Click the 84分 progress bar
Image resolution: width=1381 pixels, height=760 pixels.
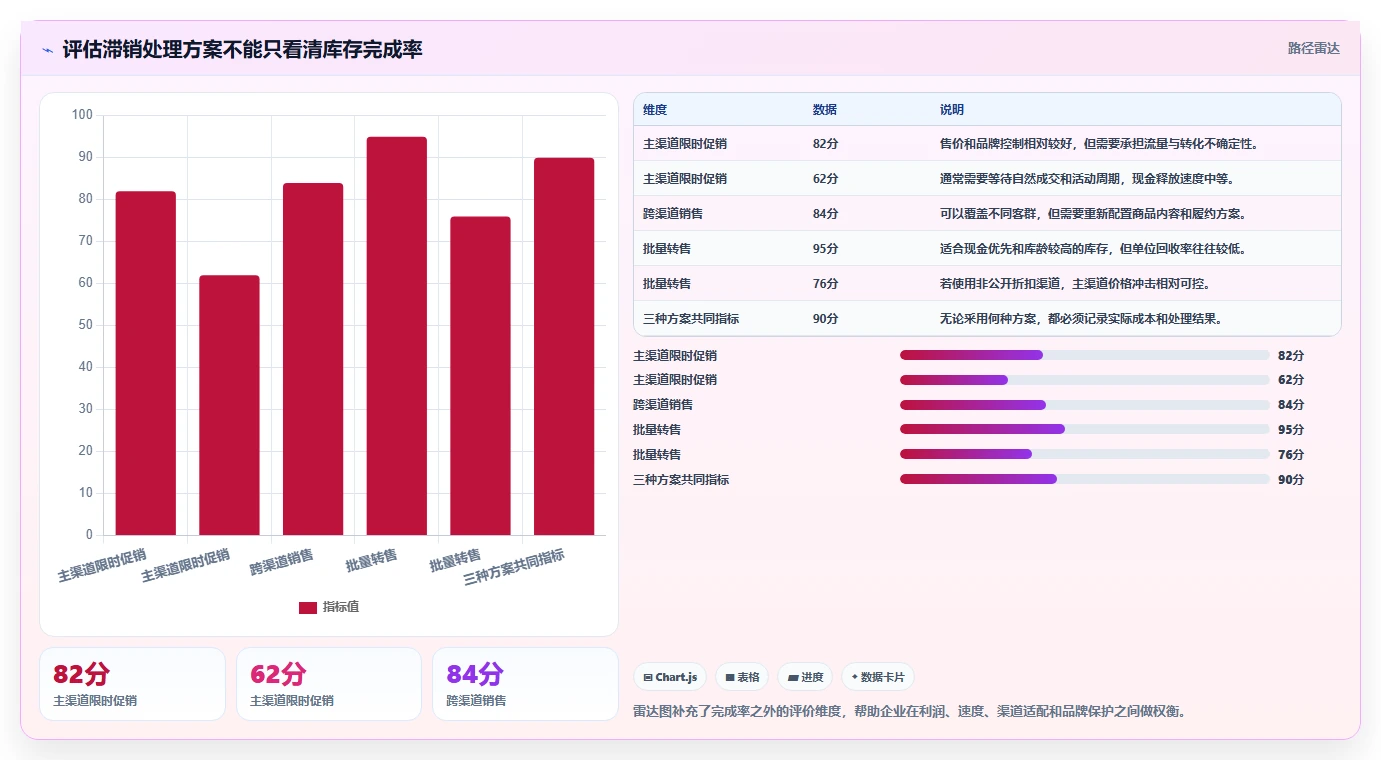[x=1085, y=405]
